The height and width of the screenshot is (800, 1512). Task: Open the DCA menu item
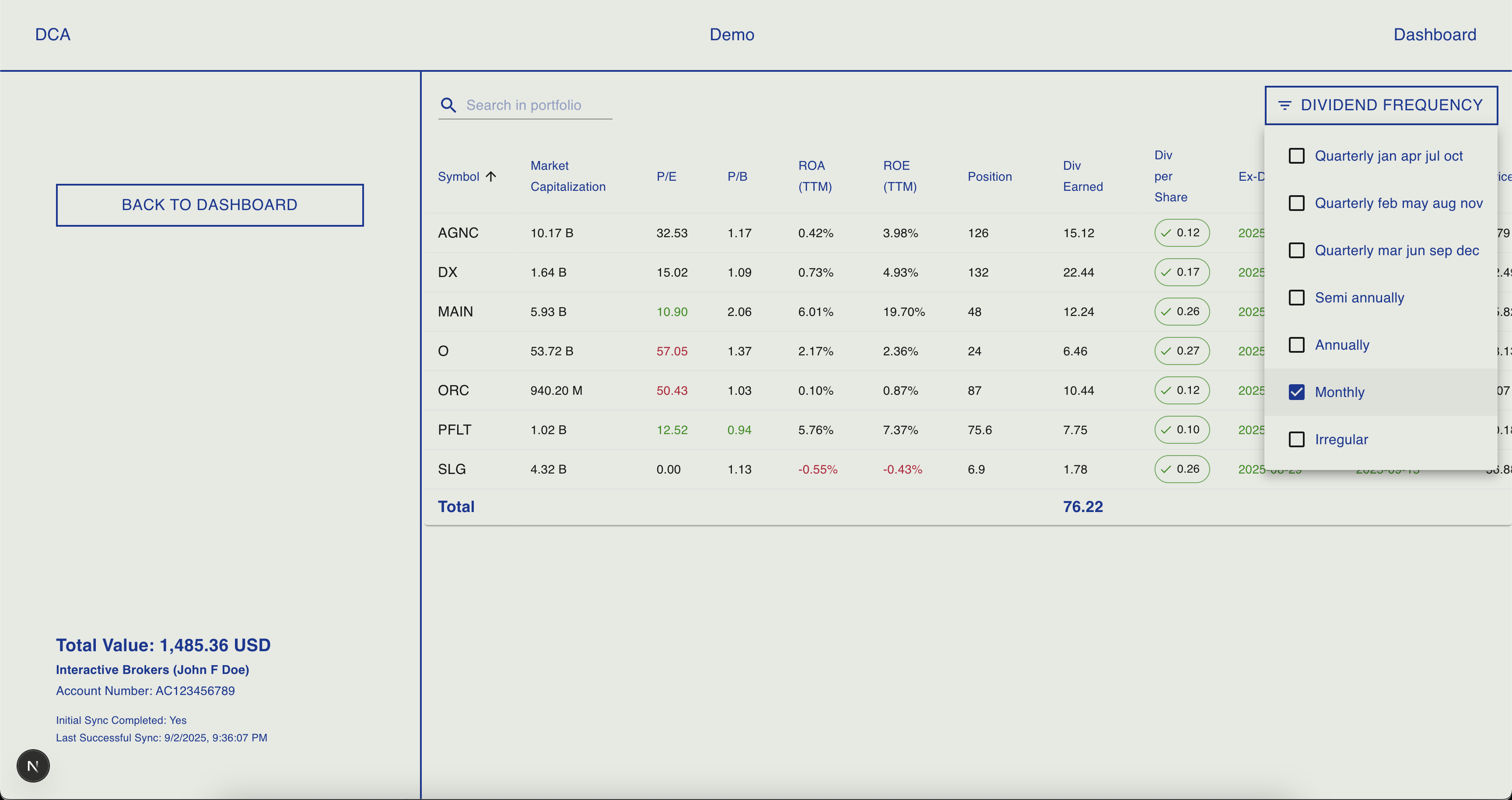point(52,34)
